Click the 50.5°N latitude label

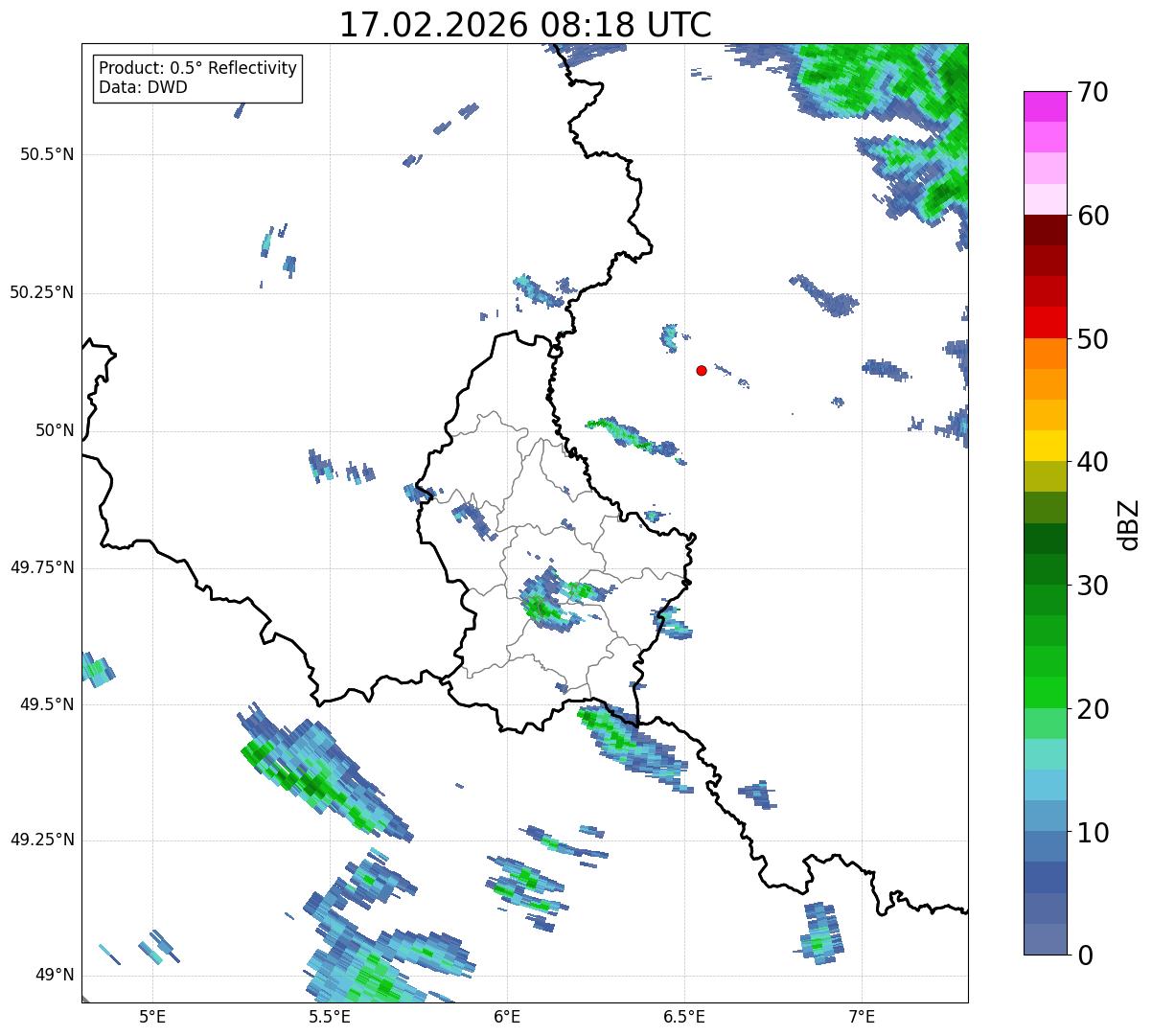[47, 154]
